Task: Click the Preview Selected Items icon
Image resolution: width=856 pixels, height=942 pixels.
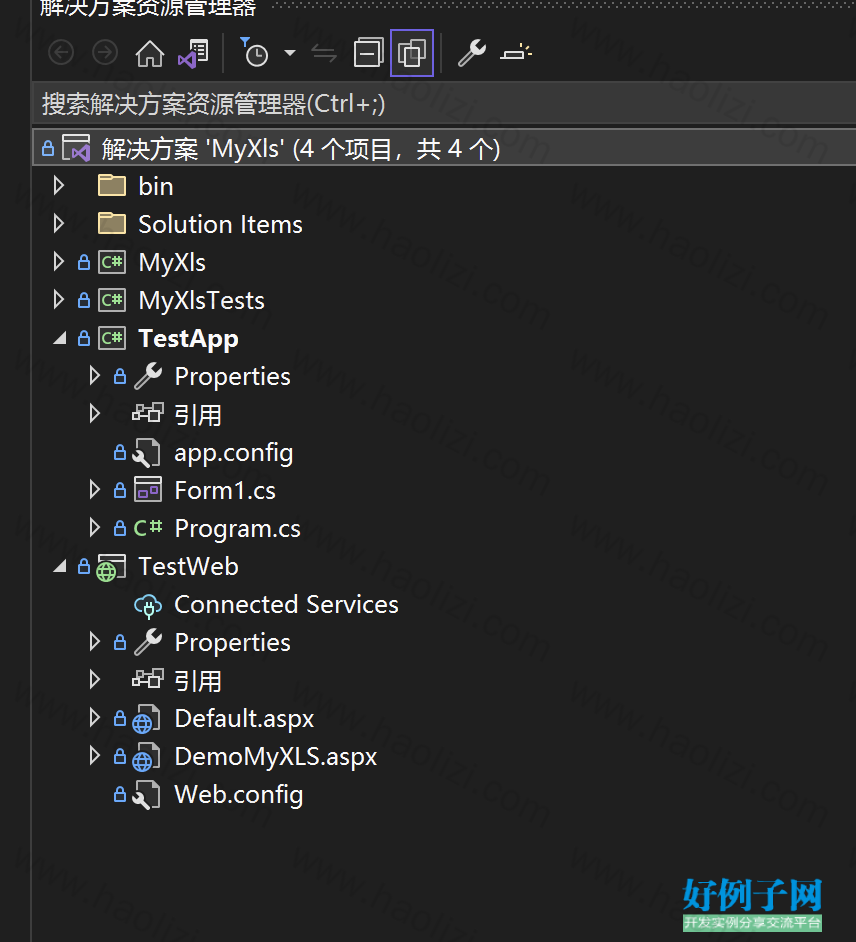Action: click(516, 53)
